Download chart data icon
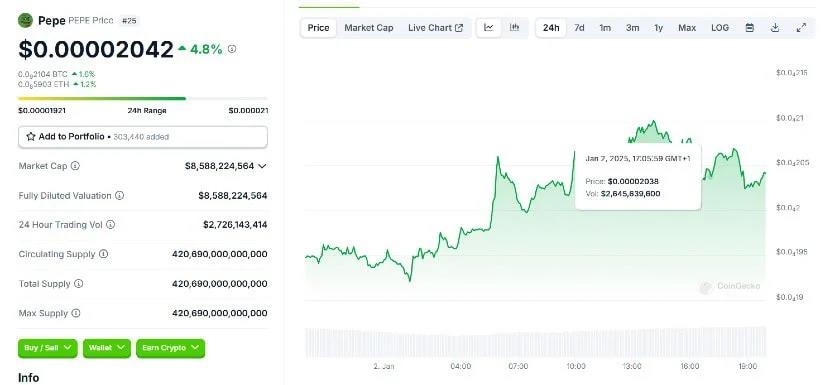The width and height of the screenshot is (825, 385). [x=775, y=28]
